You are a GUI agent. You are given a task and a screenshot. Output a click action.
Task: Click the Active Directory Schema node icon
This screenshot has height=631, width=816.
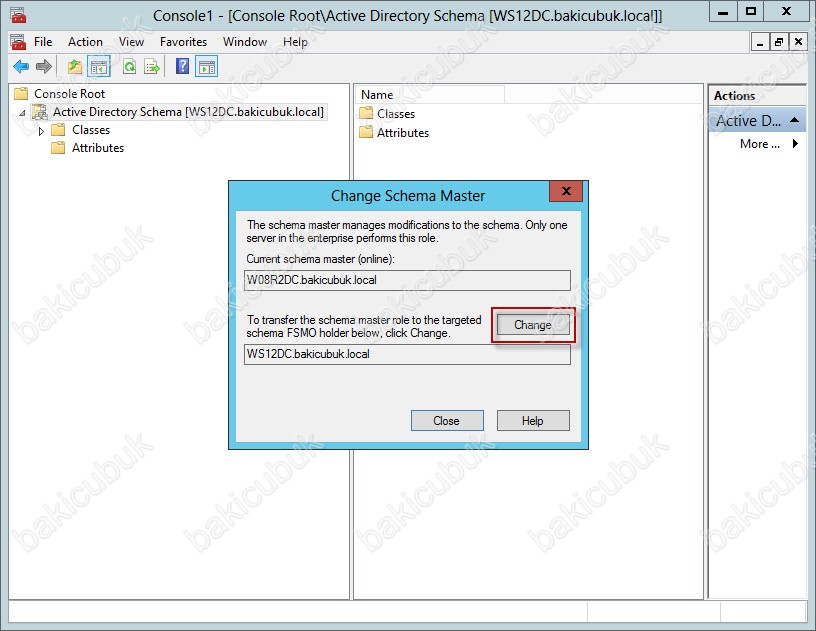pyautogui.click(x=40, y=111)
